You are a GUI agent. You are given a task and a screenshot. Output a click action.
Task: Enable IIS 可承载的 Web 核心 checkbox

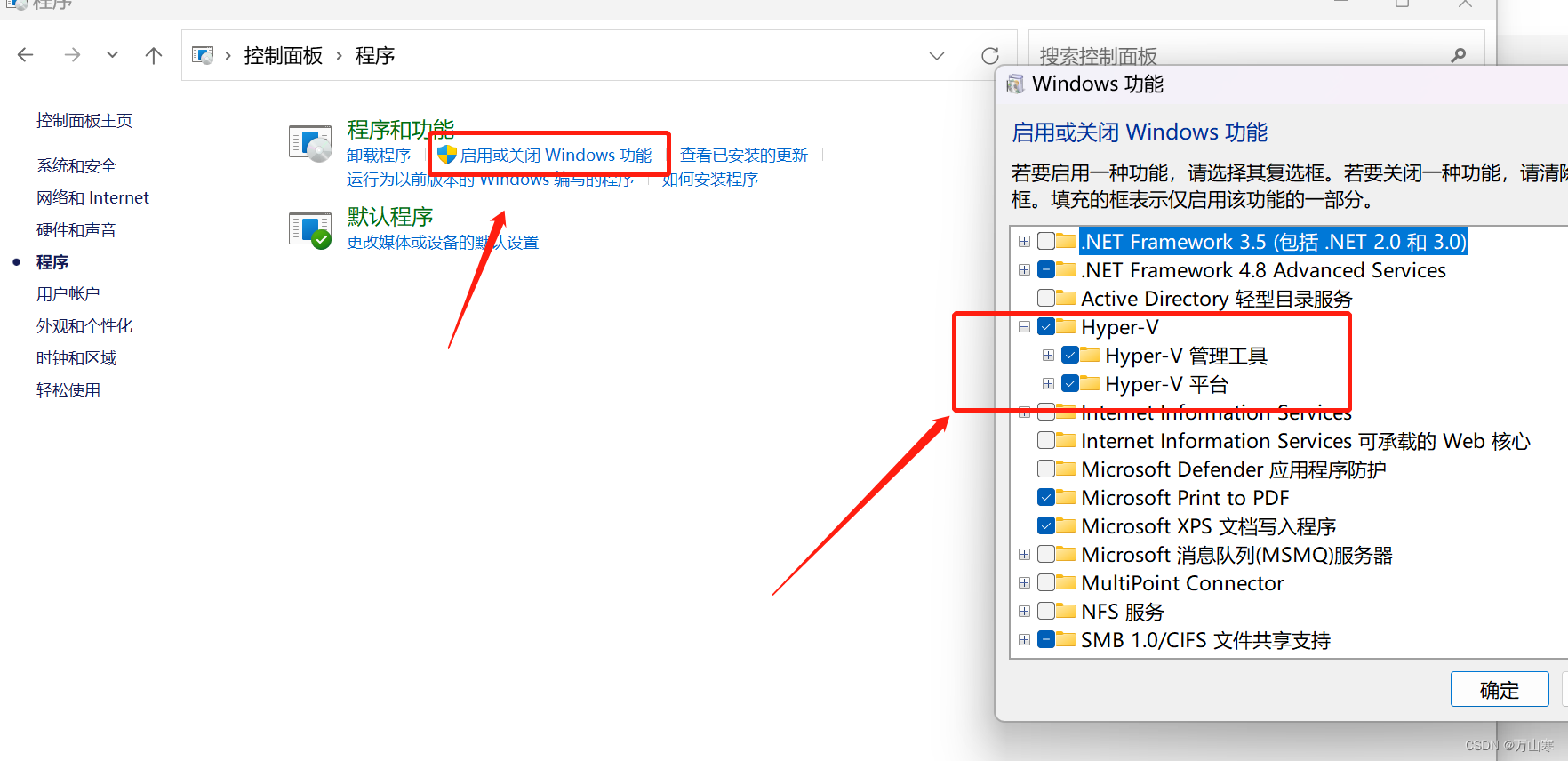tap(1046, 441)
